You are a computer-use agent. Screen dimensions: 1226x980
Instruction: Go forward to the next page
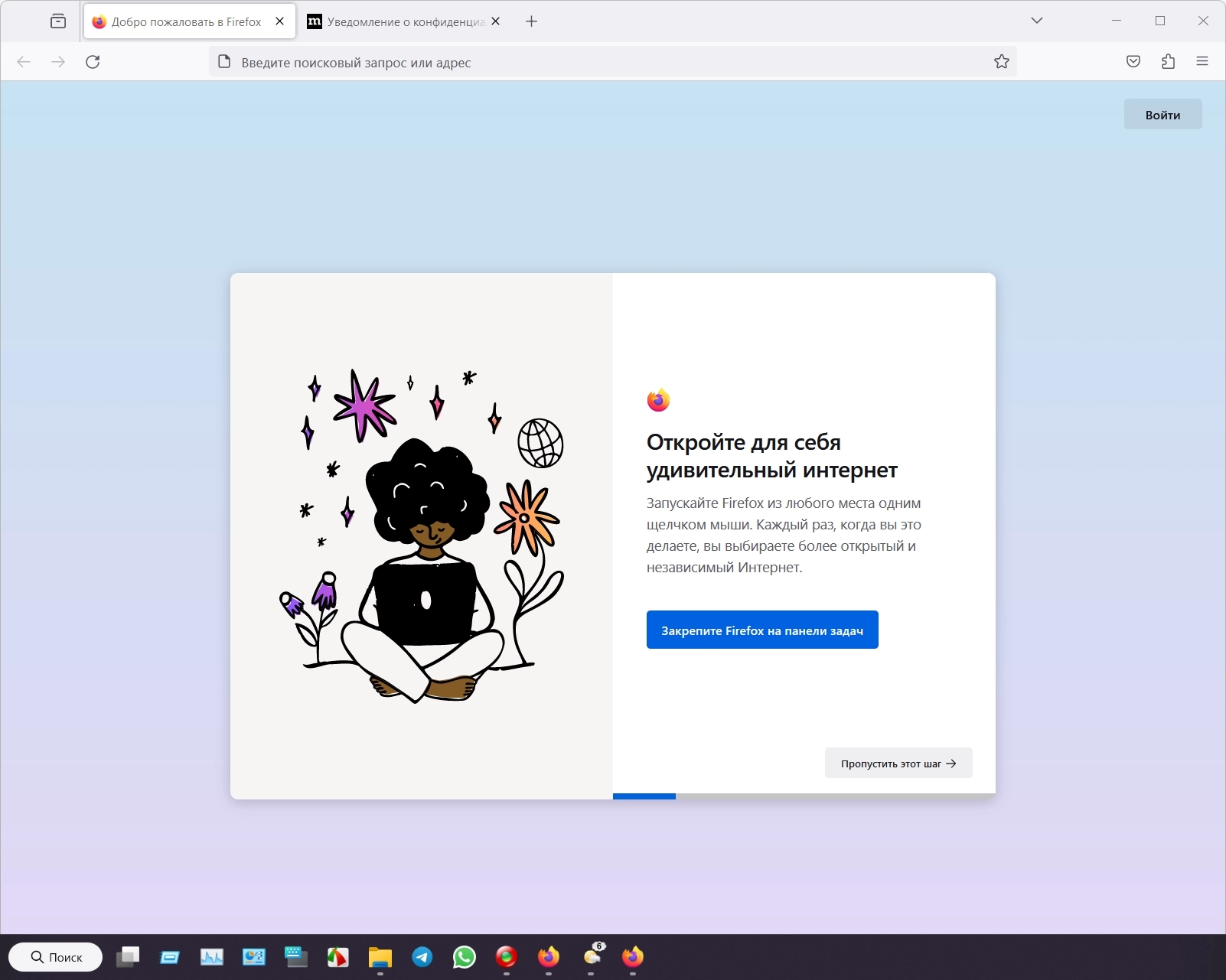[58, 62]
